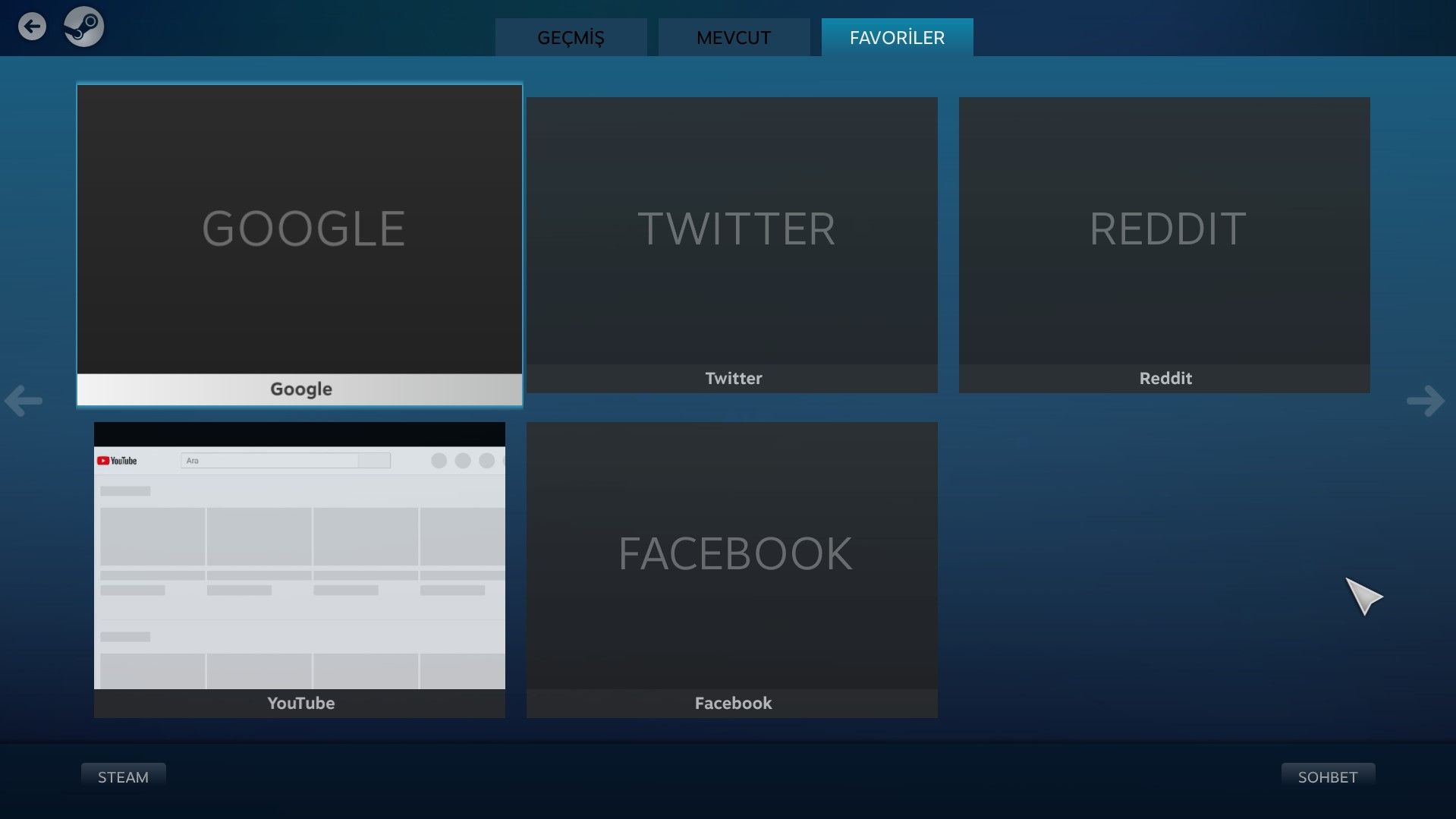
Task: Click the YouTube caption label
Action: (300, 703)
